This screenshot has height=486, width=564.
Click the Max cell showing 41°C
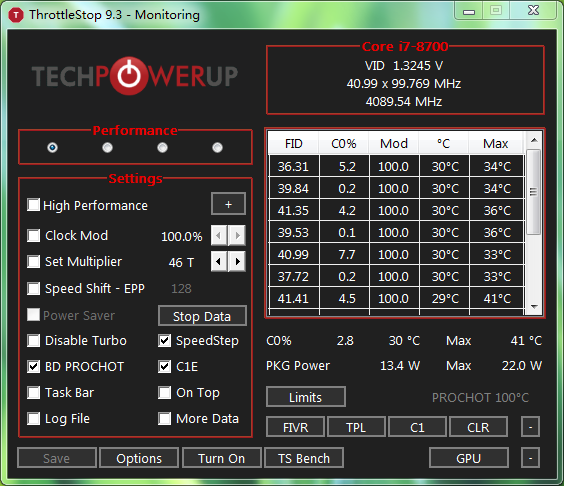coord(497,298)
